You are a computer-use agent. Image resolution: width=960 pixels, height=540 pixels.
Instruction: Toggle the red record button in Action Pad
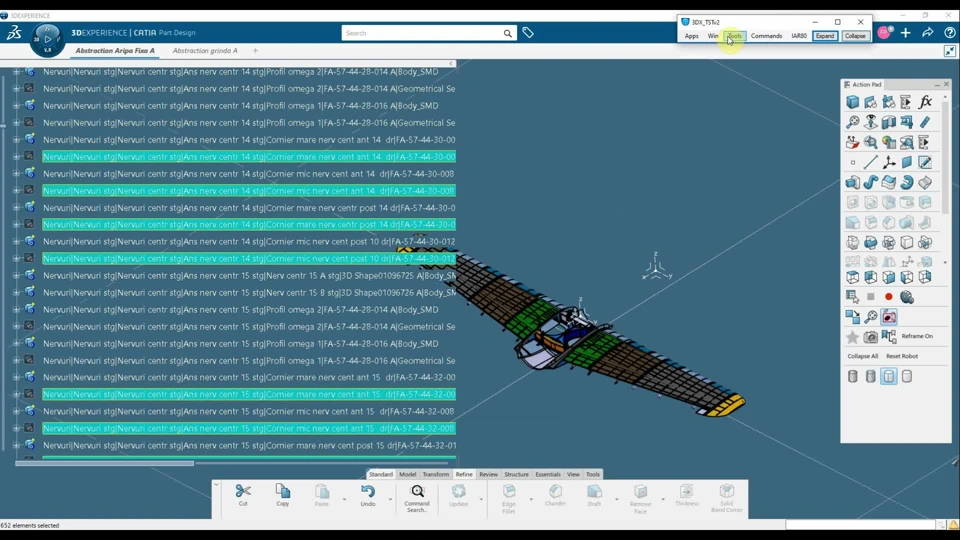(889, 297)
